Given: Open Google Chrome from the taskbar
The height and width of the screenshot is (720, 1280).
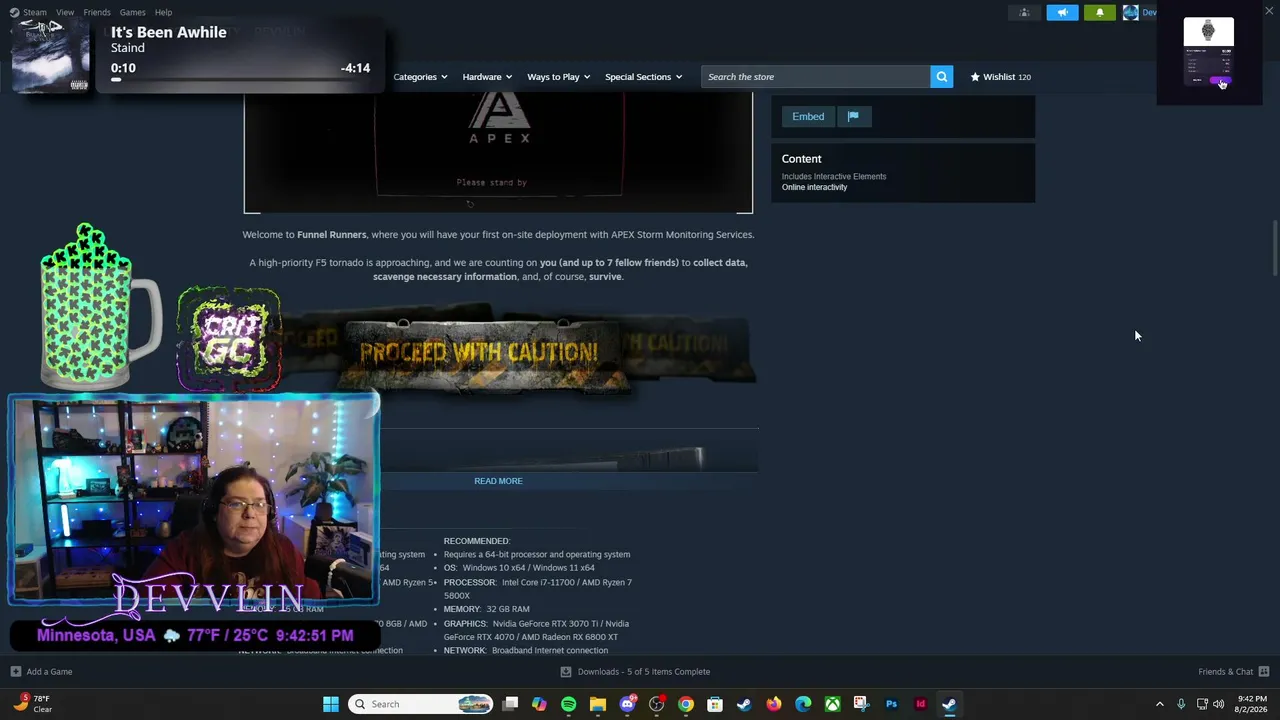Looking at the screenshot, I should 686,704.
